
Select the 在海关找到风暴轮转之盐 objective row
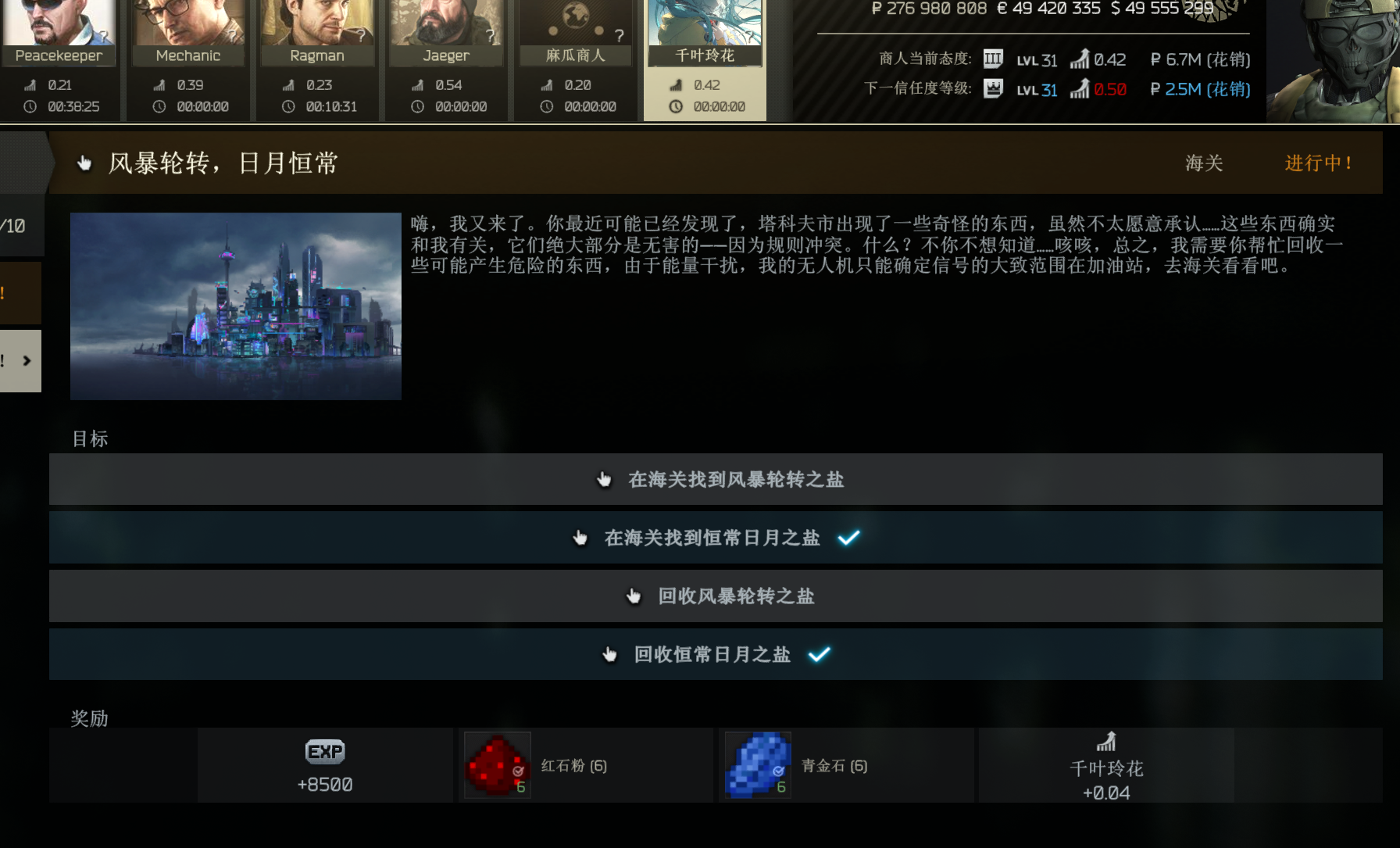pyautogui.click(x=716, y=479)
